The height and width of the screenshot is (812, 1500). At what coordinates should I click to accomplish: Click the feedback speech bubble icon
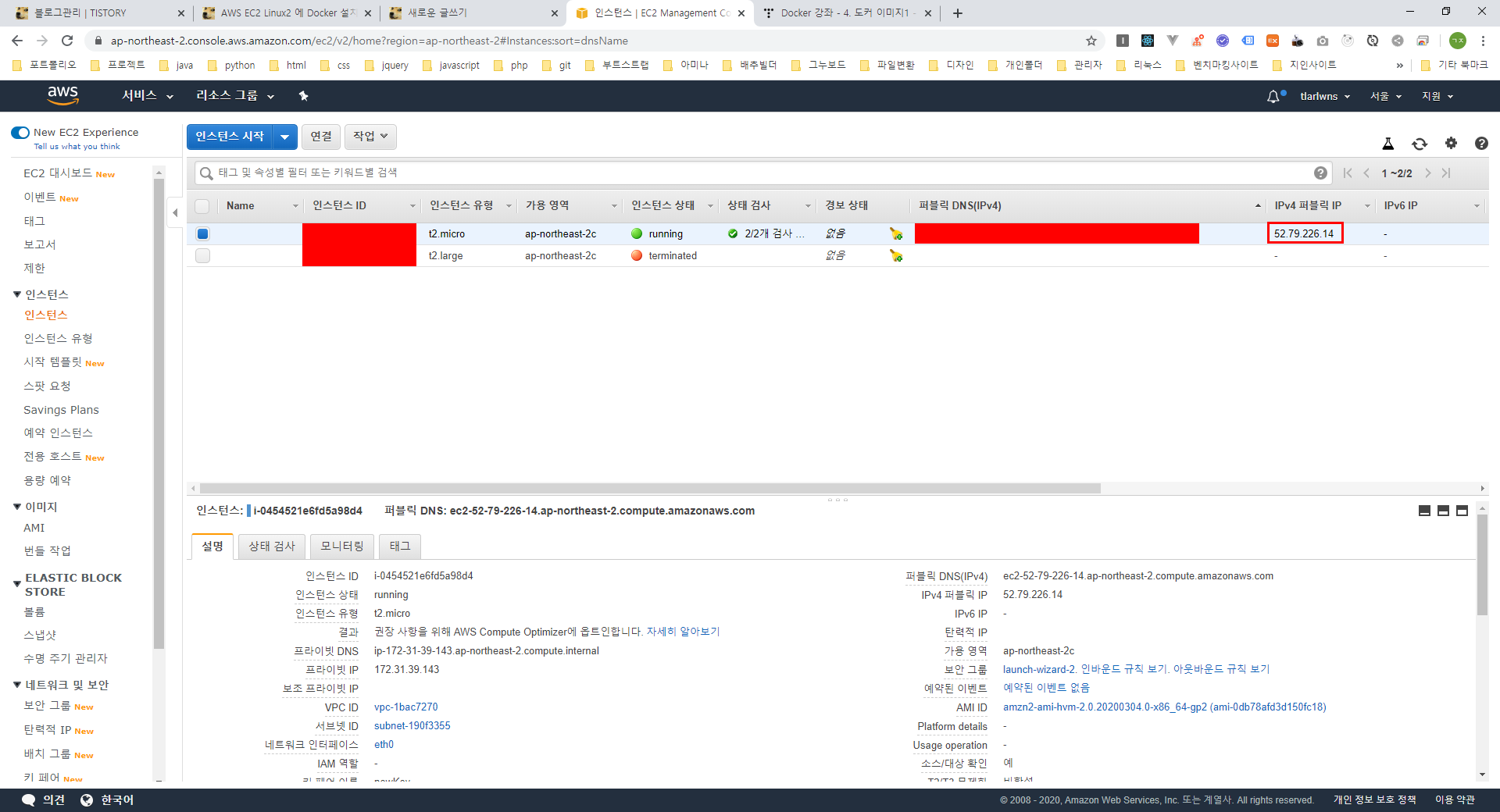tap(29, 800)
